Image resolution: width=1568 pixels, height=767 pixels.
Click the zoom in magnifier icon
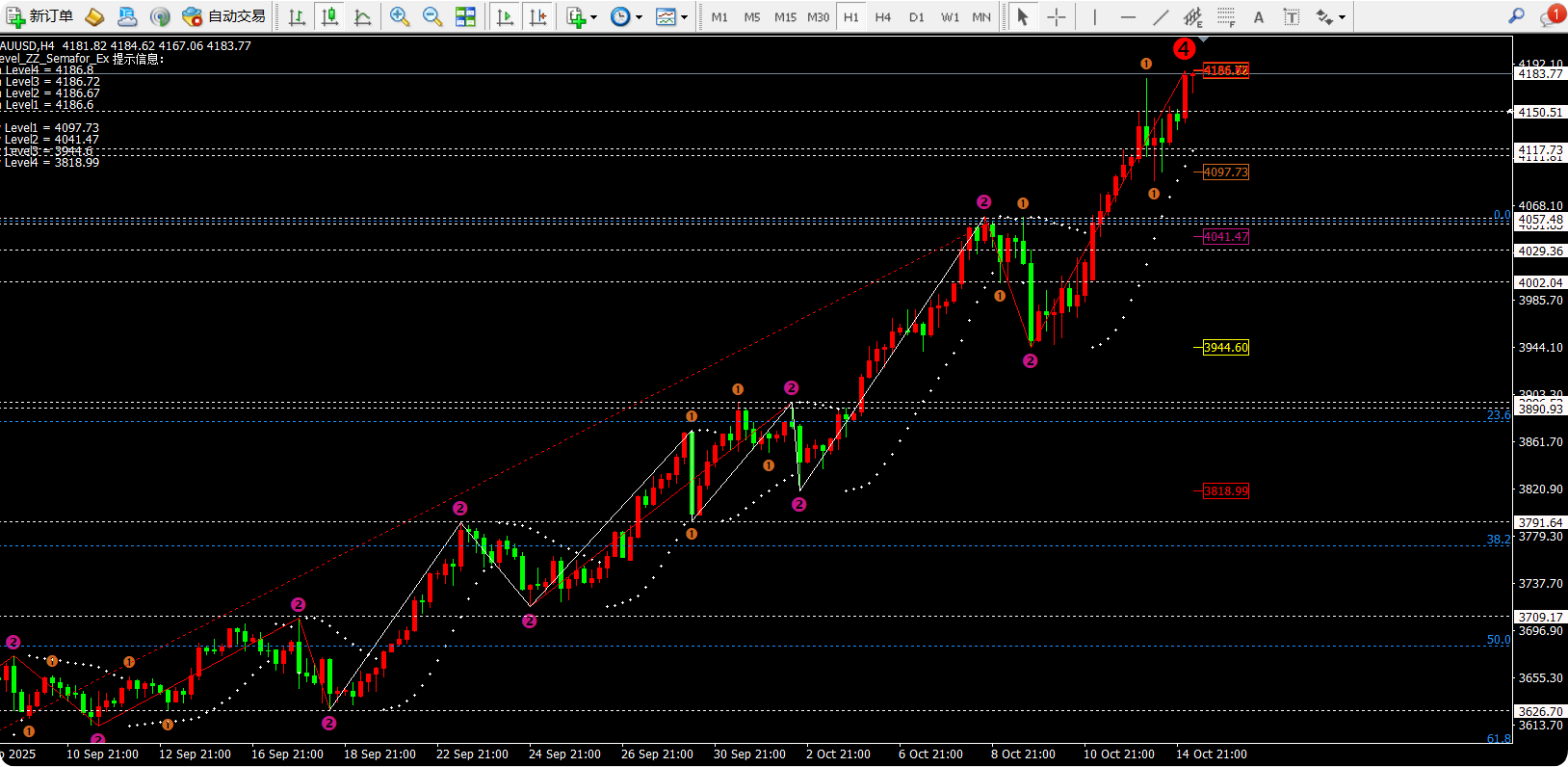point(399,16)
